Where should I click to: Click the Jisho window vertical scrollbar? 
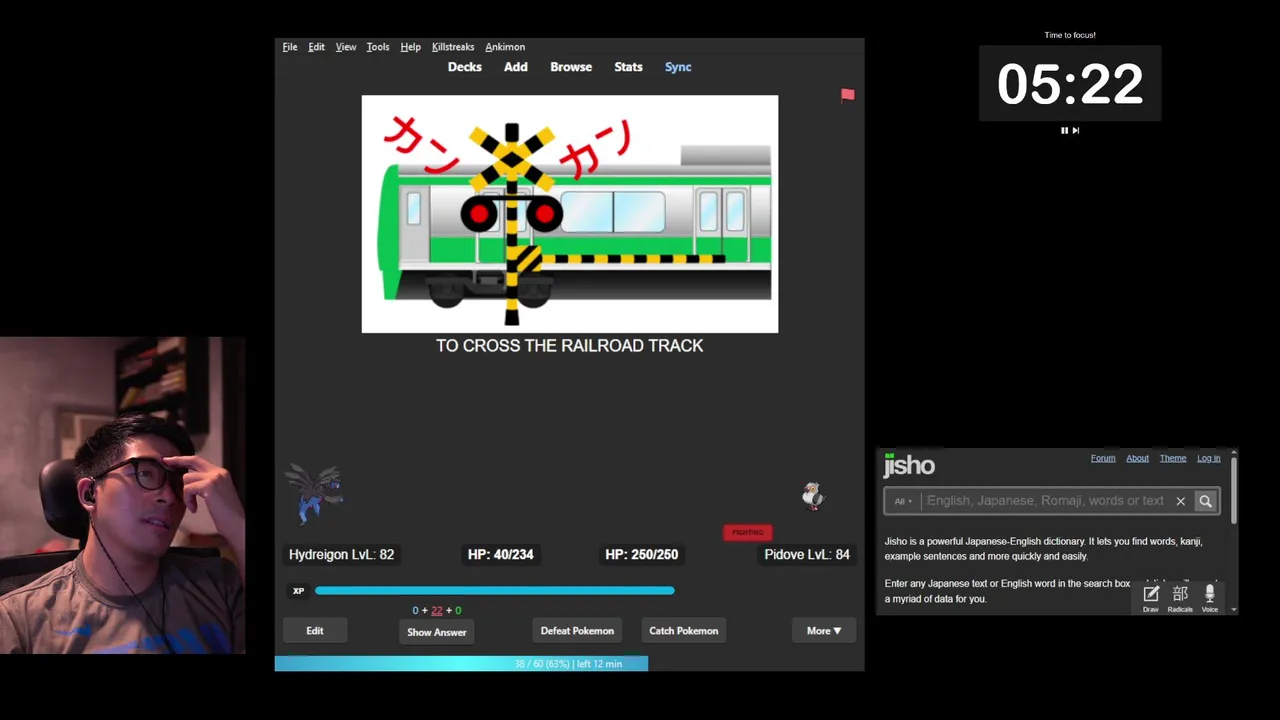1234,490
